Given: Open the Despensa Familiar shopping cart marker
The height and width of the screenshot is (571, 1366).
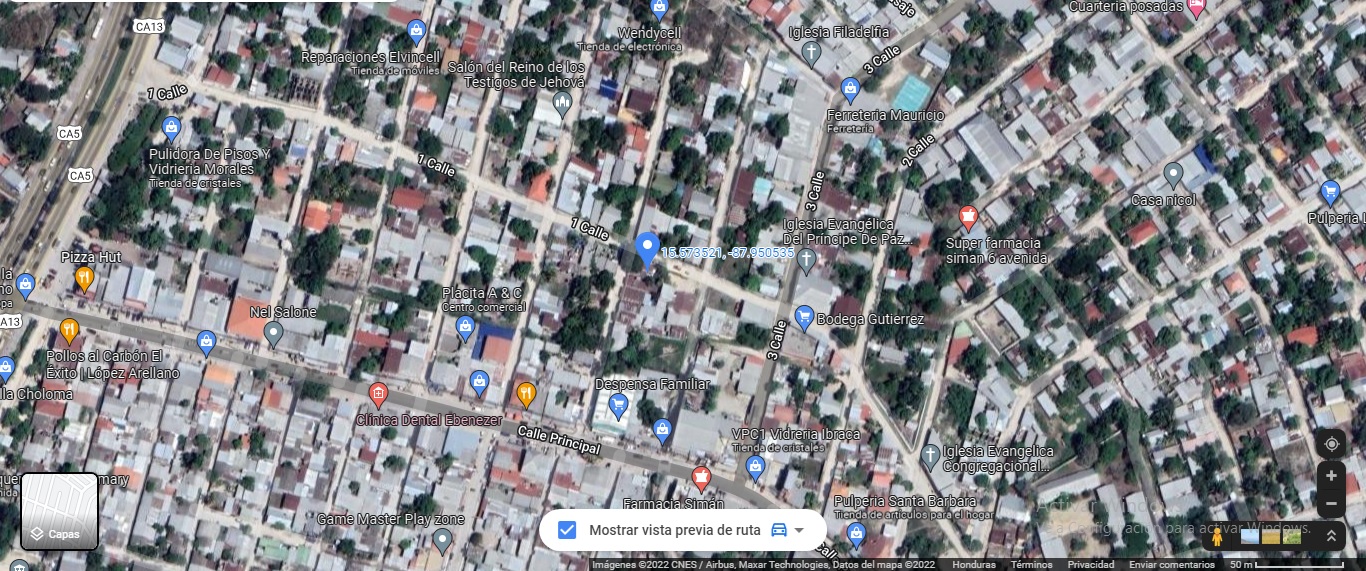Looking at the screenshot, I should 618,405.
